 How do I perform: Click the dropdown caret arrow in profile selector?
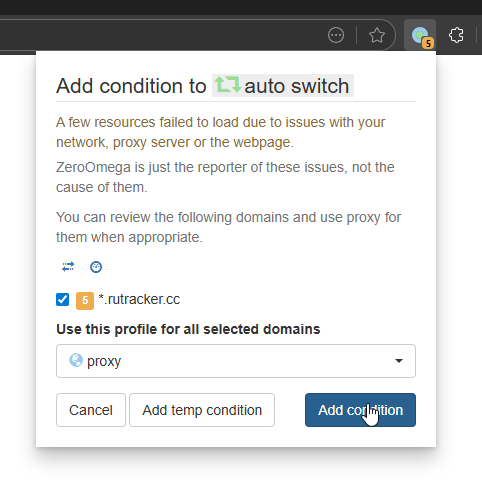coord(399,361)
